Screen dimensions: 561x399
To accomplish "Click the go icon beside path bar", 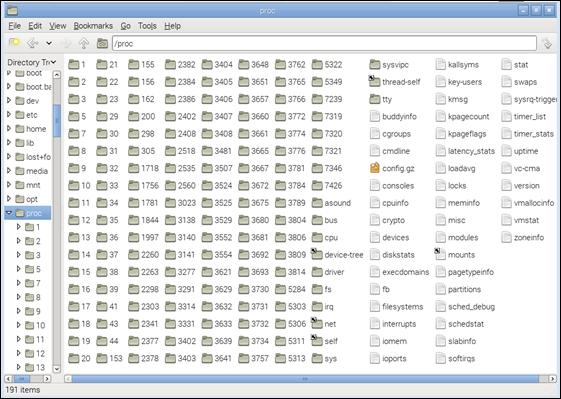I will (547, 44).
